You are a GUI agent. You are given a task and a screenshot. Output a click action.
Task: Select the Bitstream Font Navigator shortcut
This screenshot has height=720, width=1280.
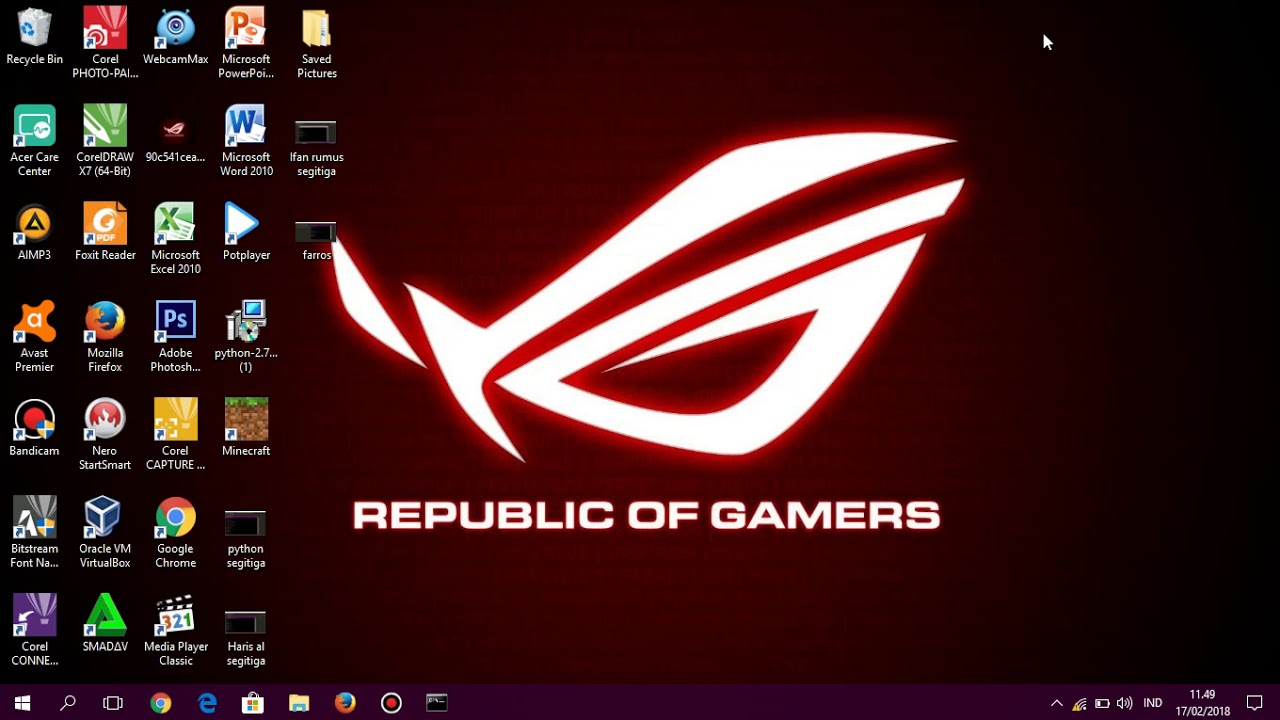(x=34, y=533)
